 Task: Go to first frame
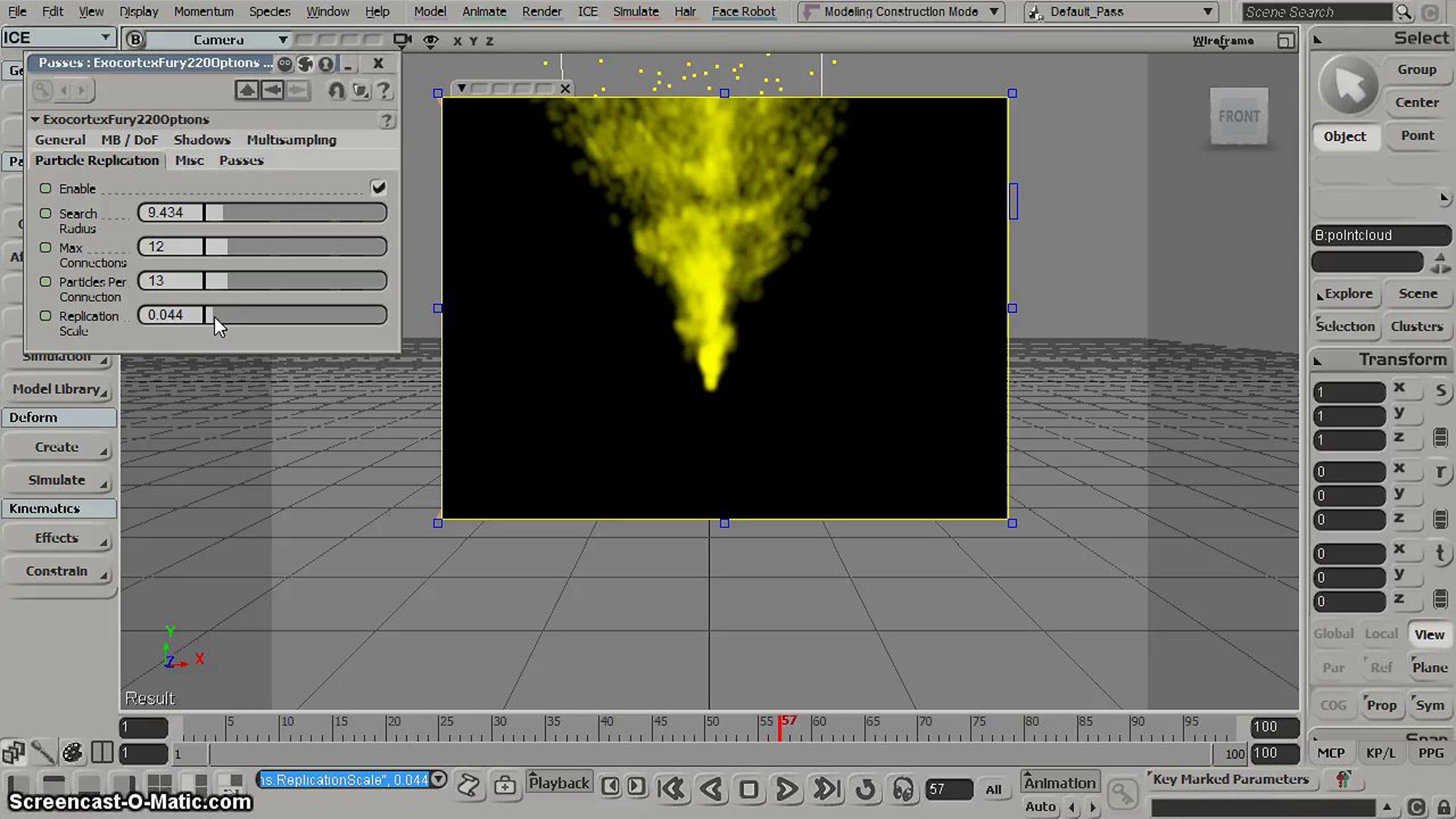pyautogui.click(x=671, y=789)
